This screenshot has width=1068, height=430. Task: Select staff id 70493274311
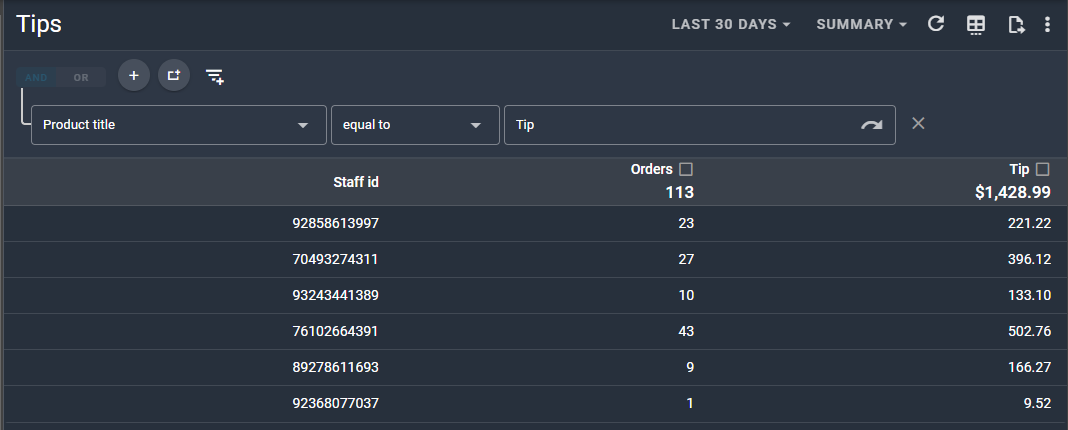click(x=335, y=259)
